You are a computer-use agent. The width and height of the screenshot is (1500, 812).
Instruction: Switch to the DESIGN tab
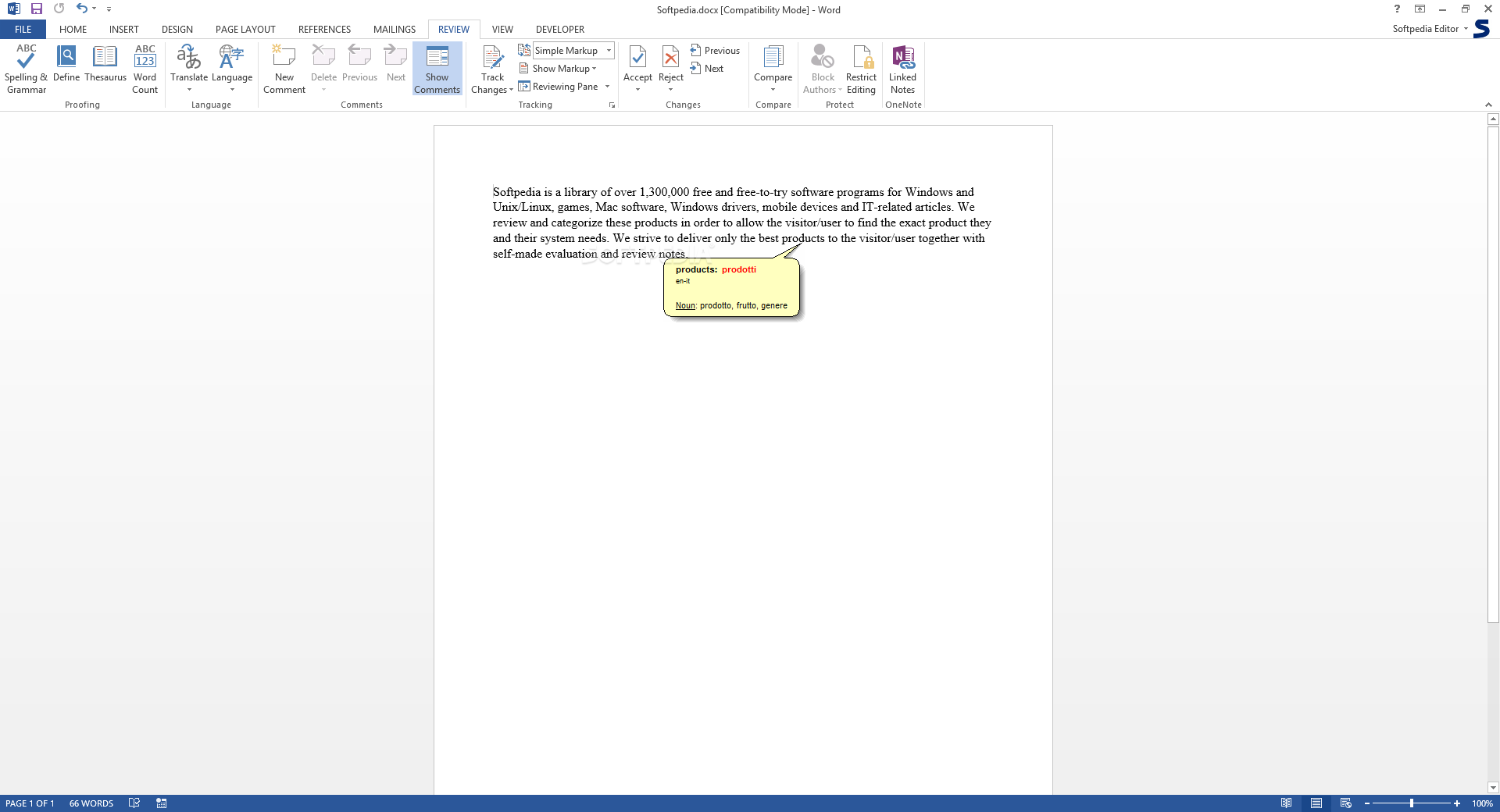pos(177,30)
